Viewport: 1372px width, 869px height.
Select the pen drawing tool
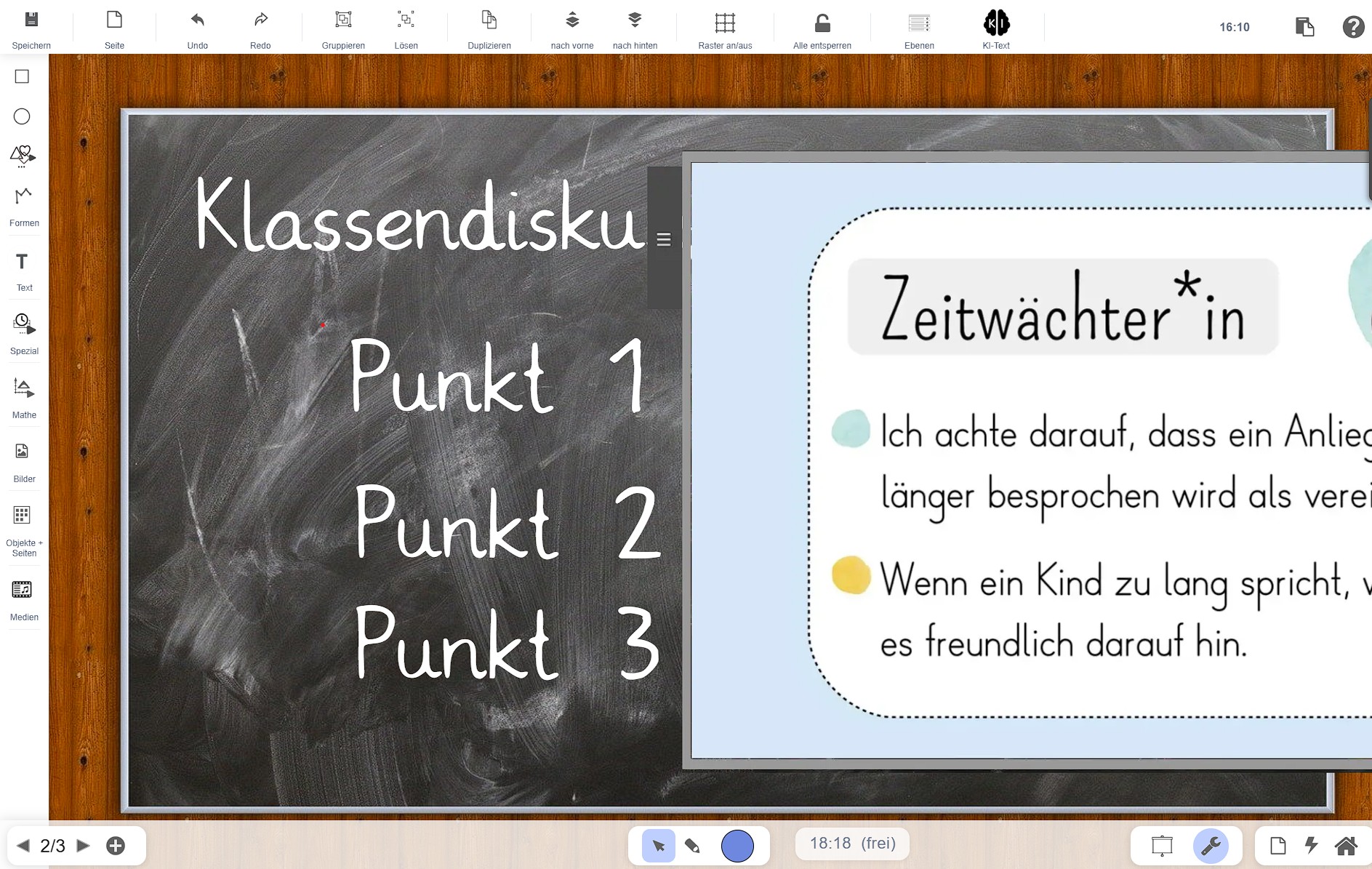point(692,846)
